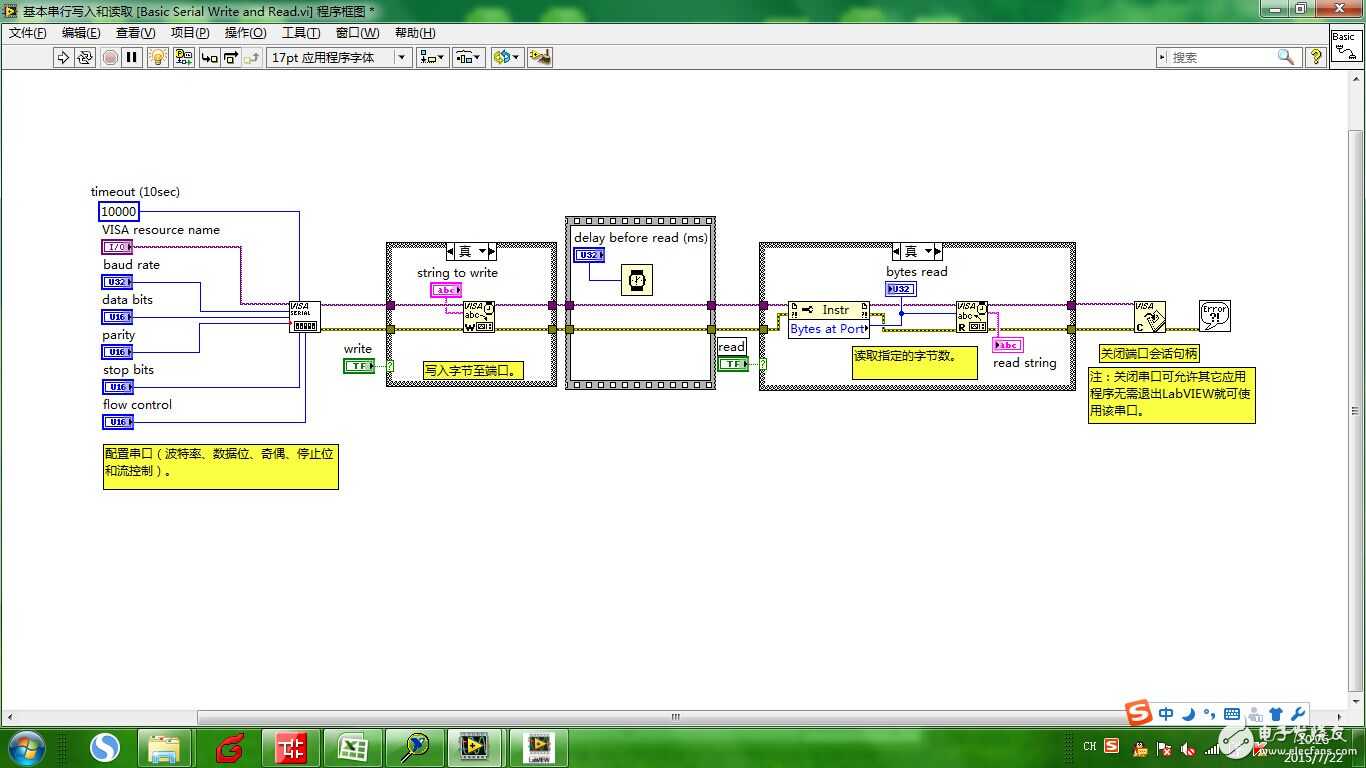The image size is (1366, 768).
Task: Select the VISA Configure Serial Port node
Action: [305, 316]
